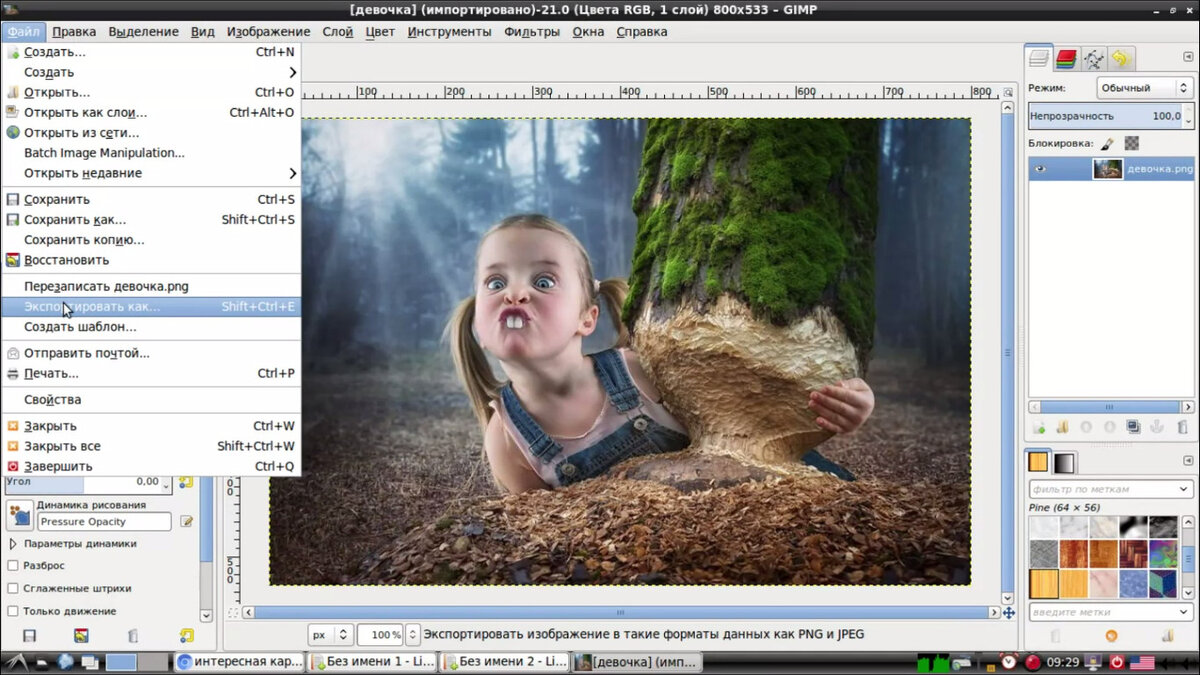Click интересная кар... taskbar window button
Image resolution: width=1200 pixels, height=675 pixels.
point(238,662)
